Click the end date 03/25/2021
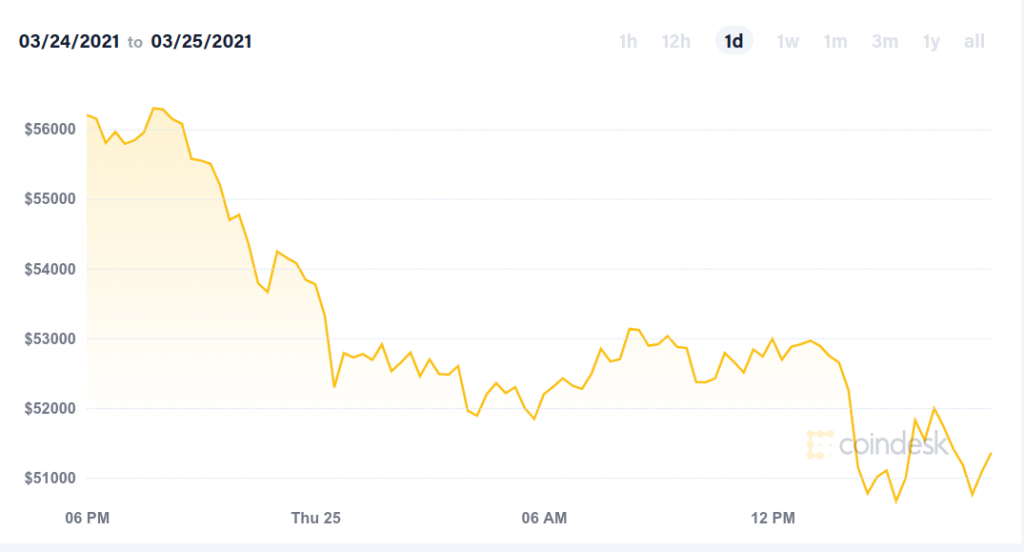The height and width of the screenshot is (552, 1024). 202,42
